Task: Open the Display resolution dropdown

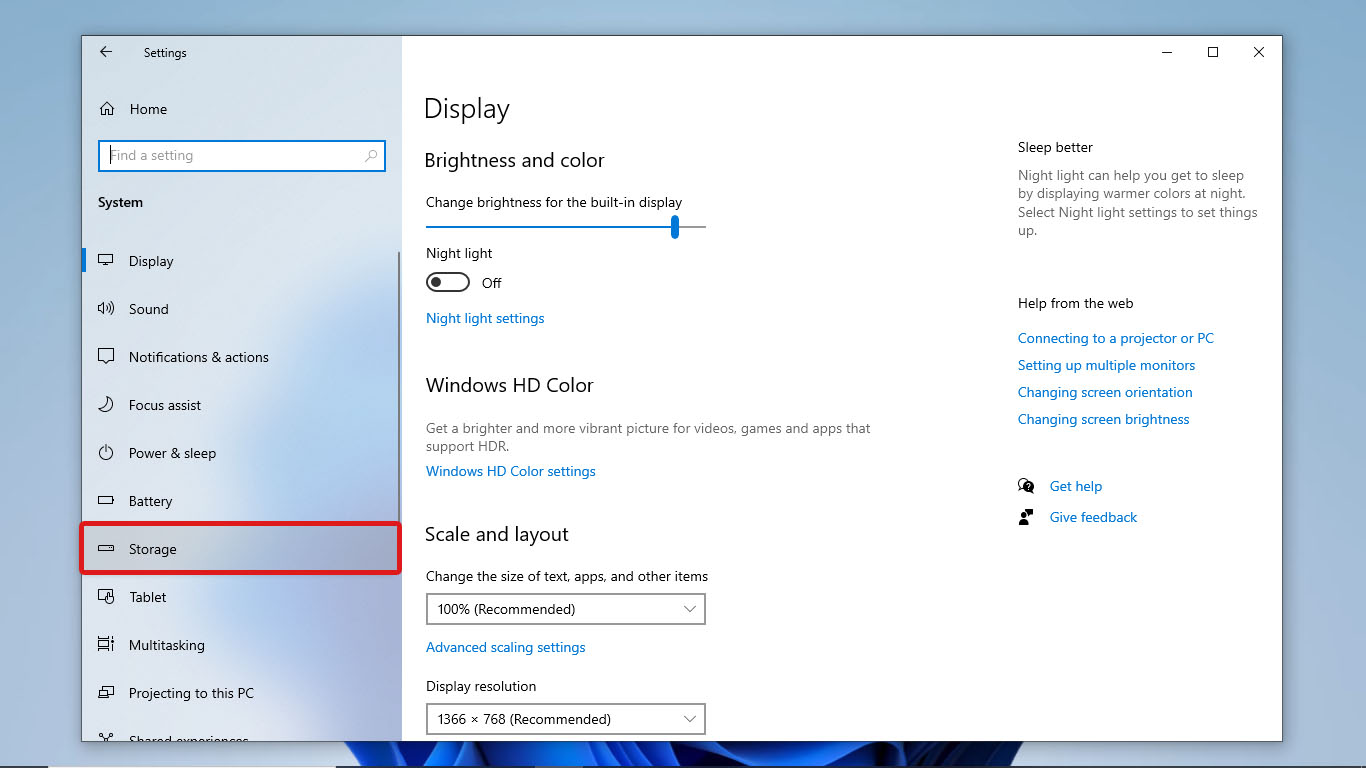Action: tap(566, 719)
